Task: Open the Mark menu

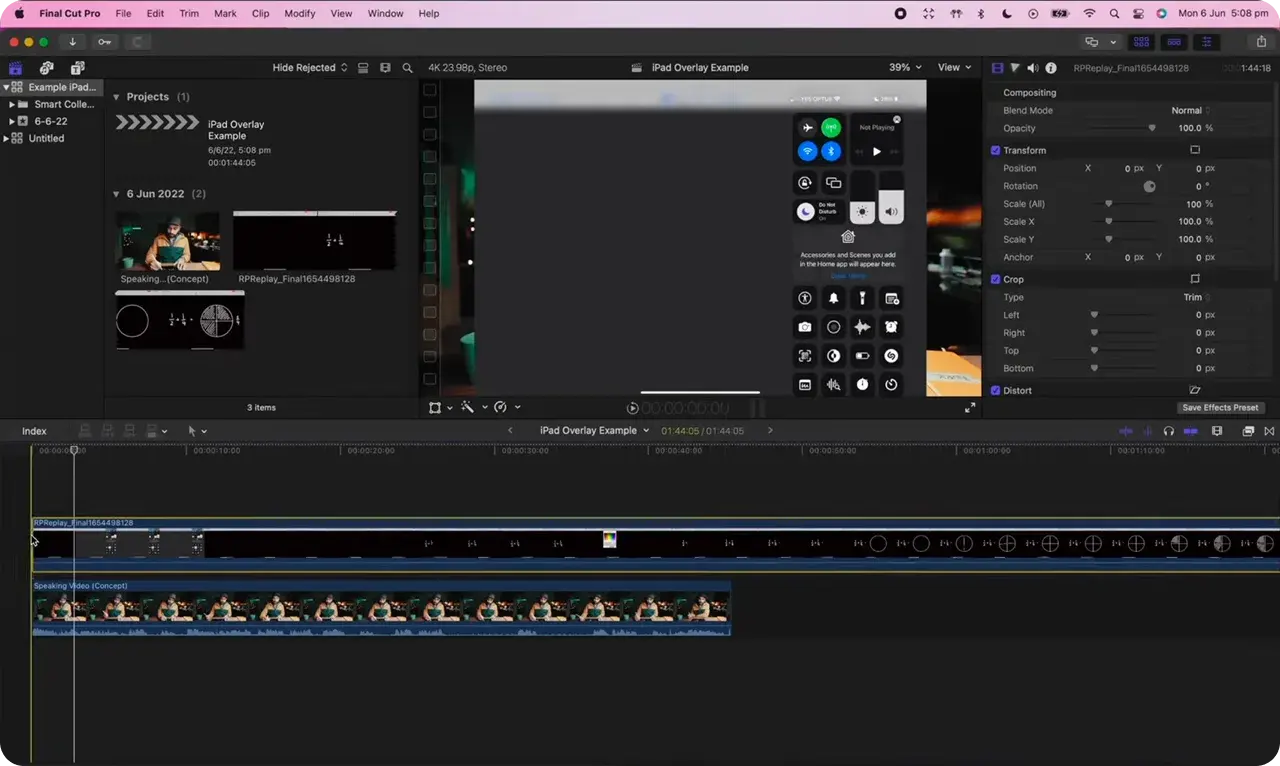Action: point(225,14)
